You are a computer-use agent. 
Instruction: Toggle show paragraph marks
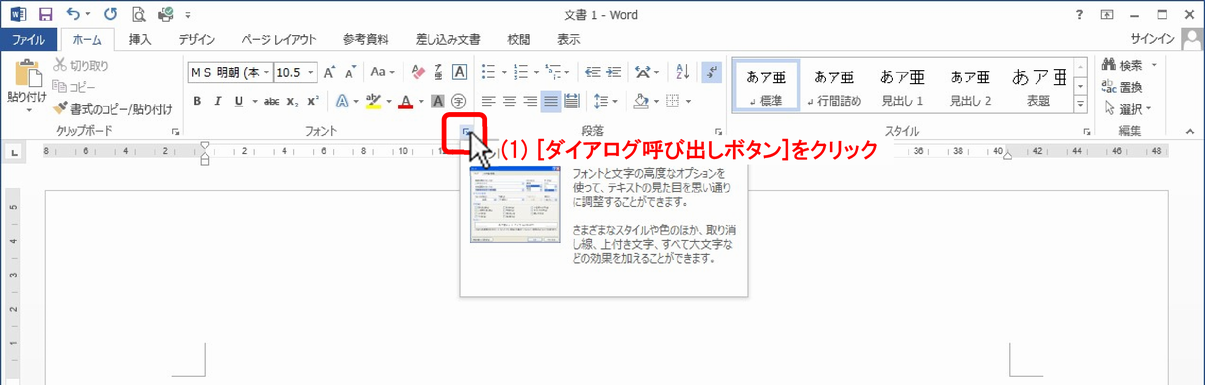point(712,72)
